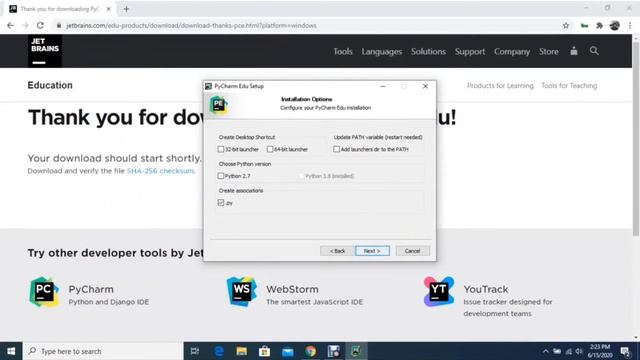The image size is (640, 360).
Task: Open Task View on the taskbar
Action: click(x=195, y=351)
